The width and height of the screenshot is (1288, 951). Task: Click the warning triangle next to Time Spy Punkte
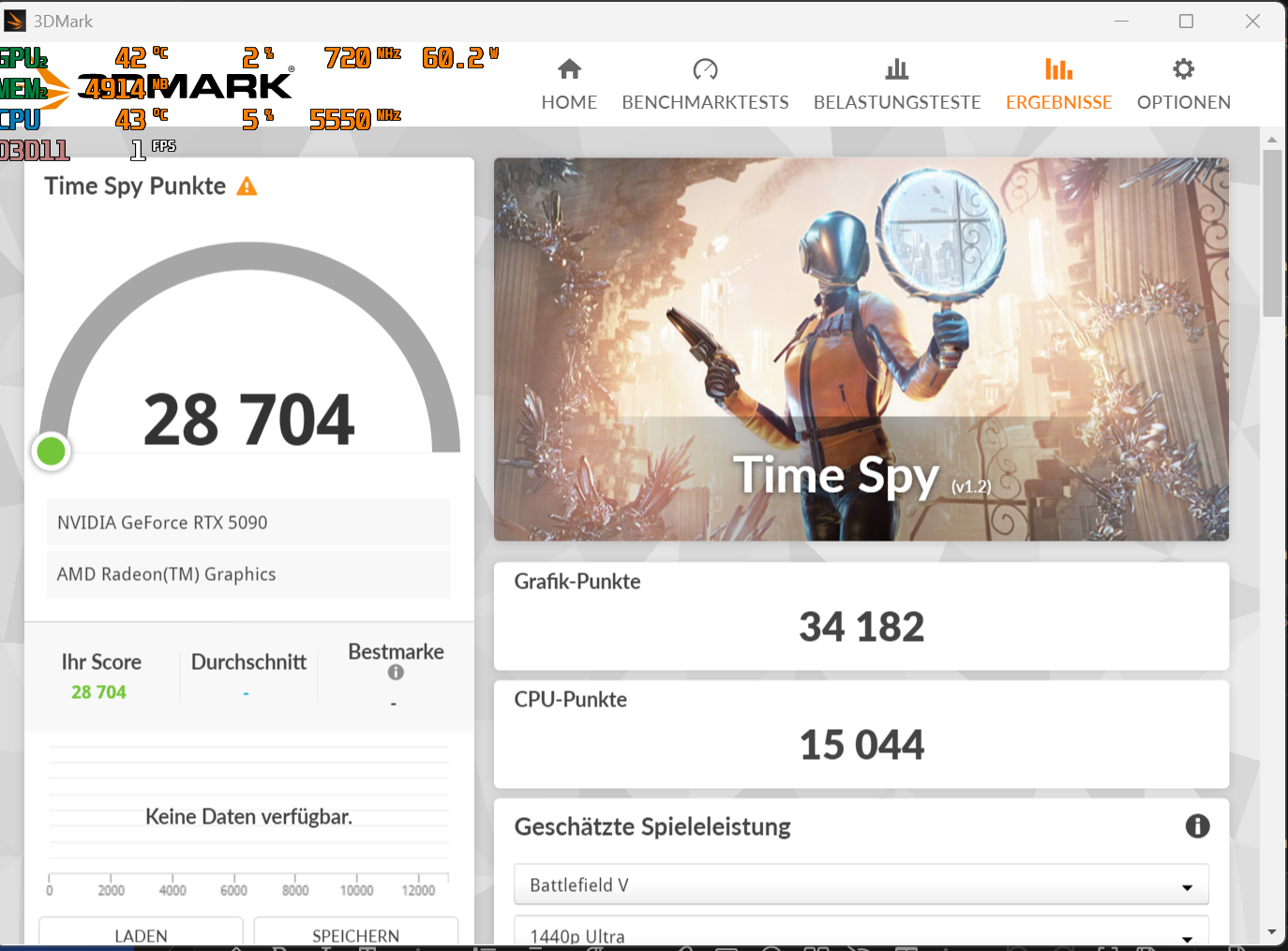(246, 186)
